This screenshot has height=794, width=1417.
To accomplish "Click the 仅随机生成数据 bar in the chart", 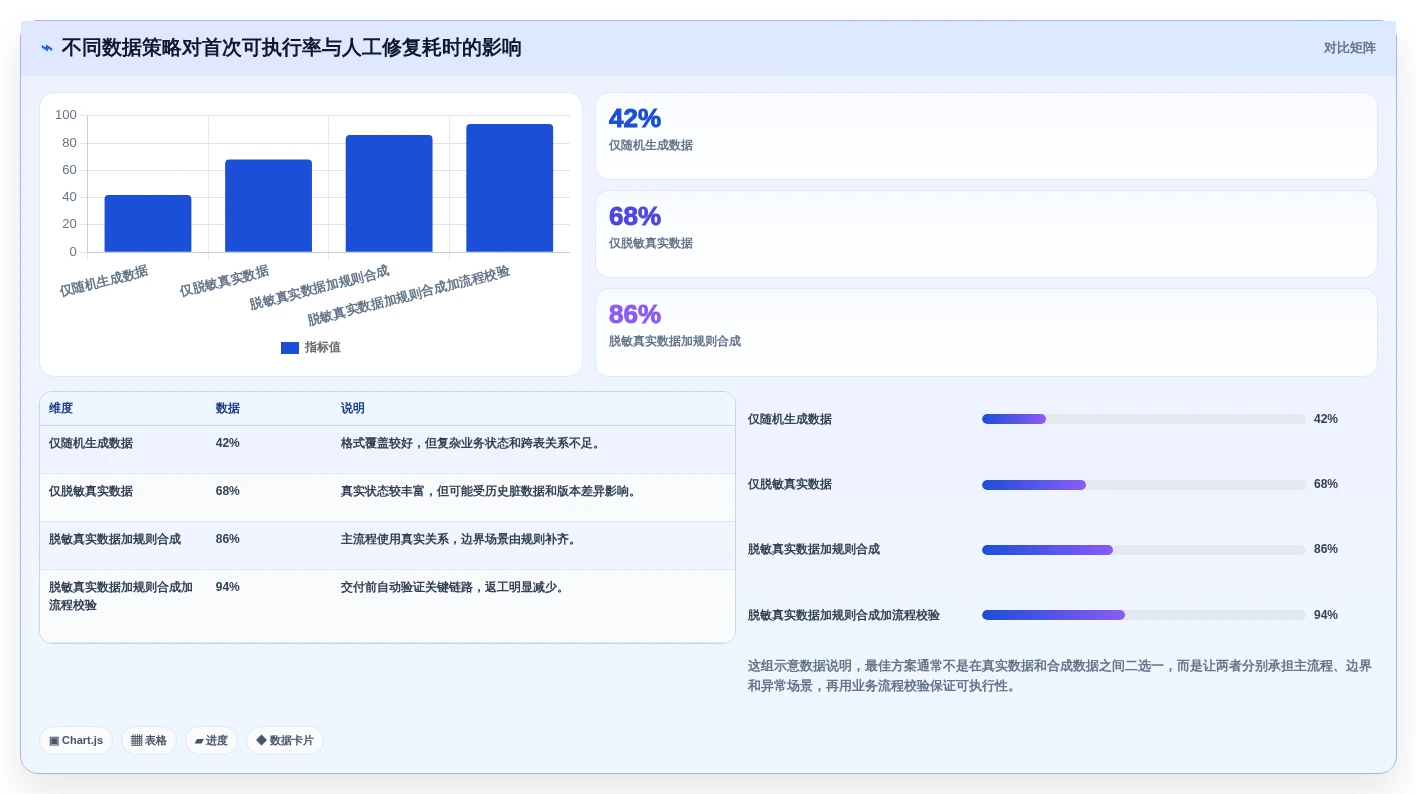I will pos(148,223).
